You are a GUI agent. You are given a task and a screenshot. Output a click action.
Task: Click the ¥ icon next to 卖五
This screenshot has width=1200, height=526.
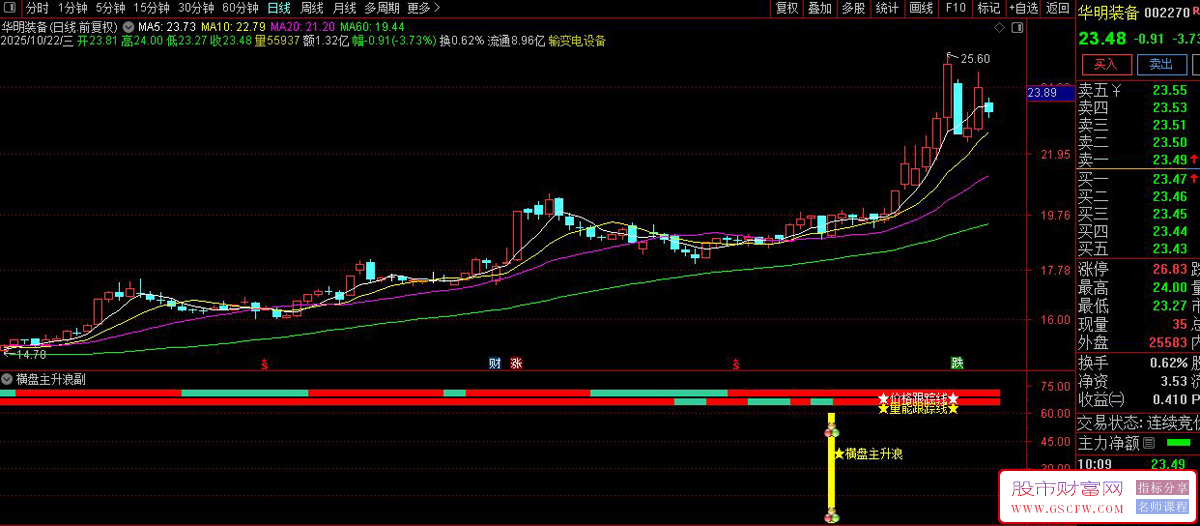1117,90
